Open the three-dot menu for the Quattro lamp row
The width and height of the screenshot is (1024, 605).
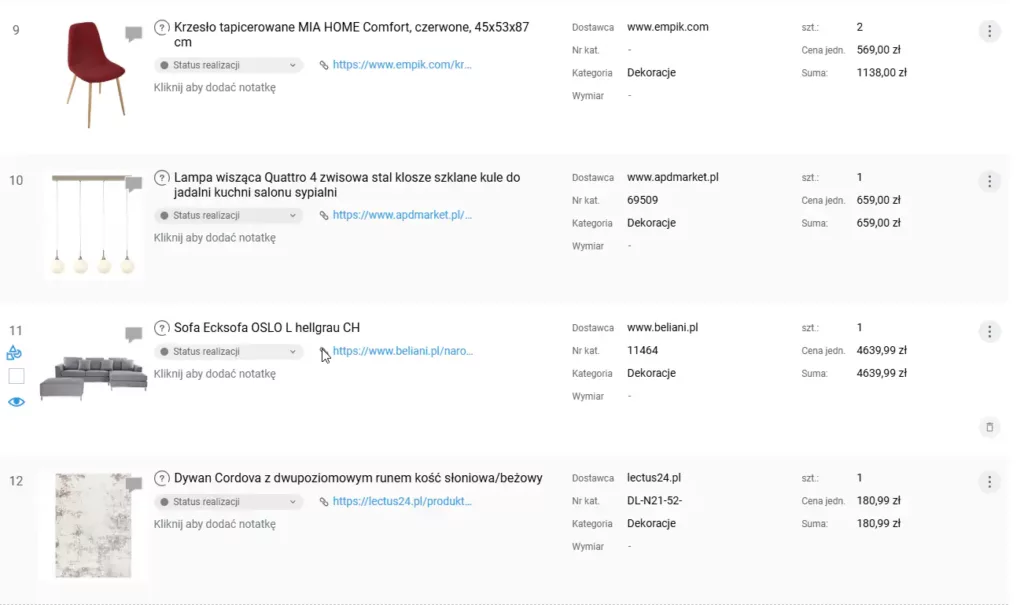click(989, 181)
